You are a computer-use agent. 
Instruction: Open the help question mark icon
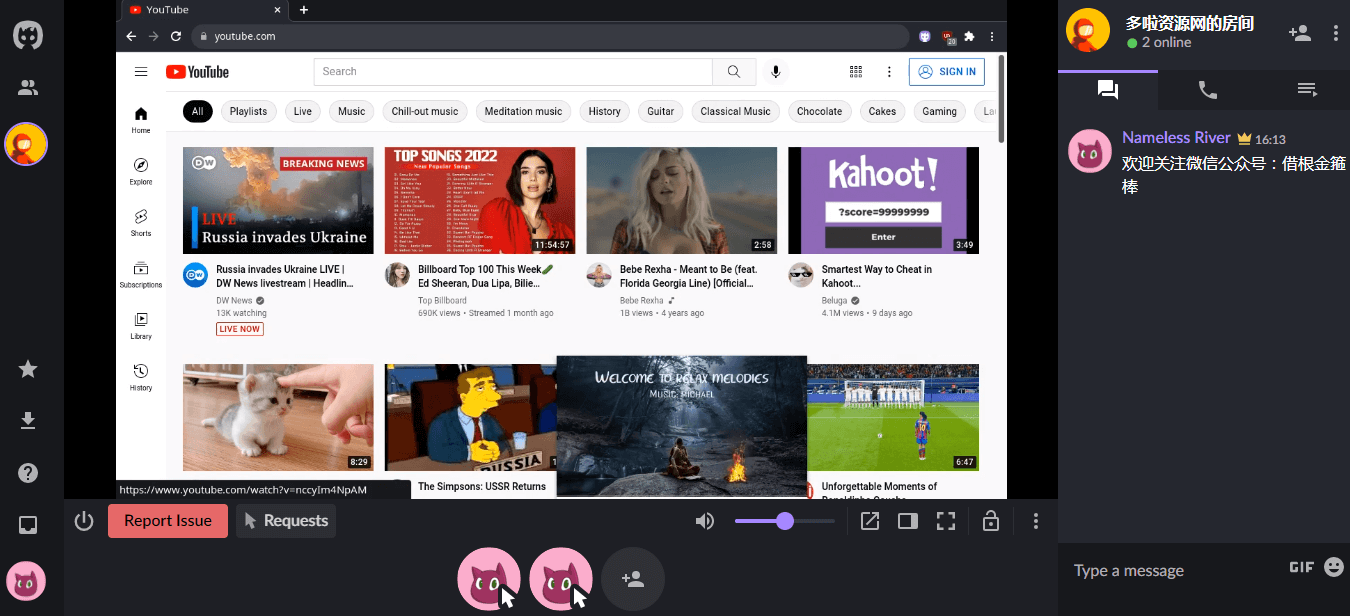tap(28, 473)
